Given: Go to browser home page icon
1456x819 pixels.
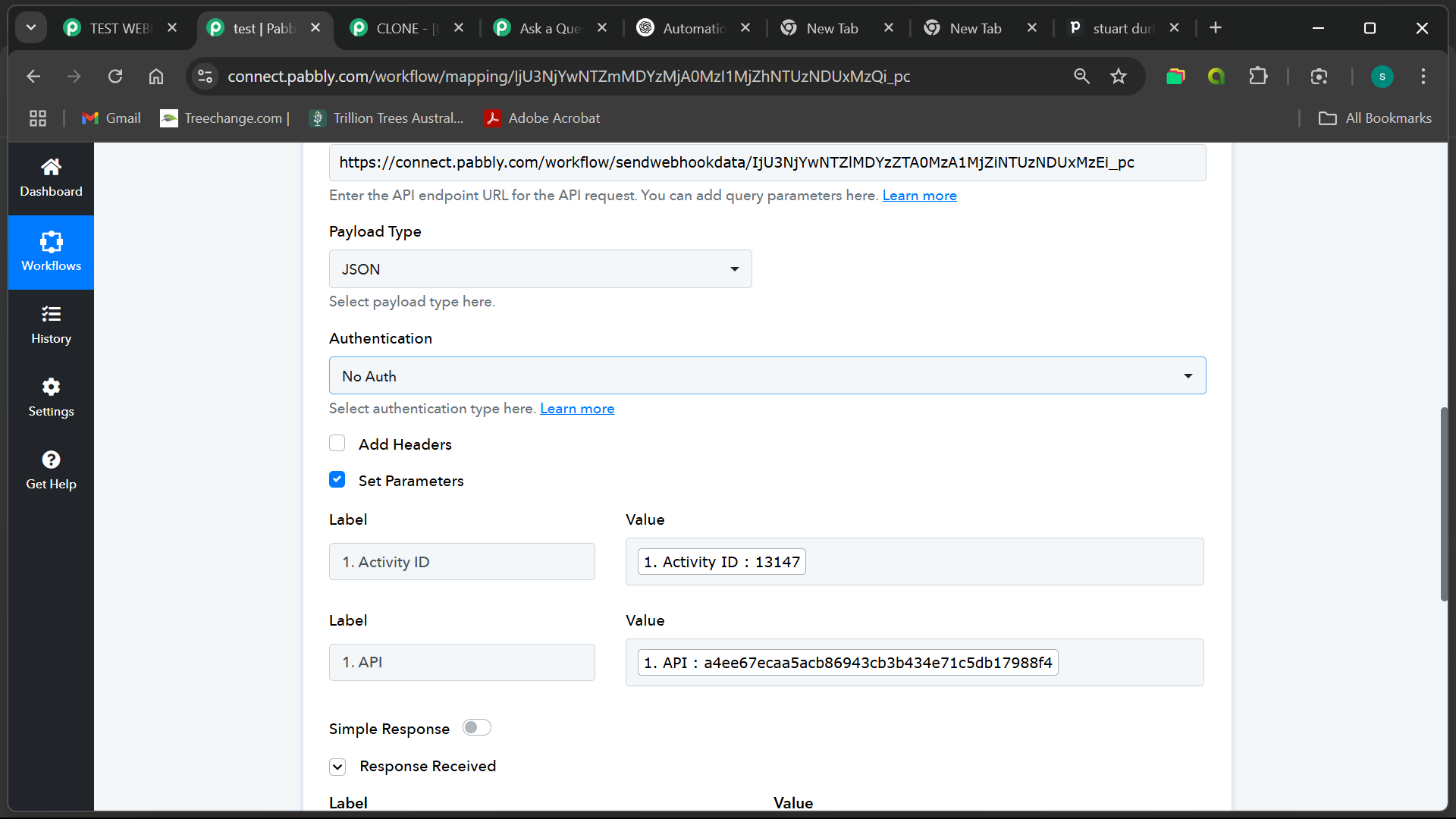Looking at the screenshot, I should coord(156,76).
